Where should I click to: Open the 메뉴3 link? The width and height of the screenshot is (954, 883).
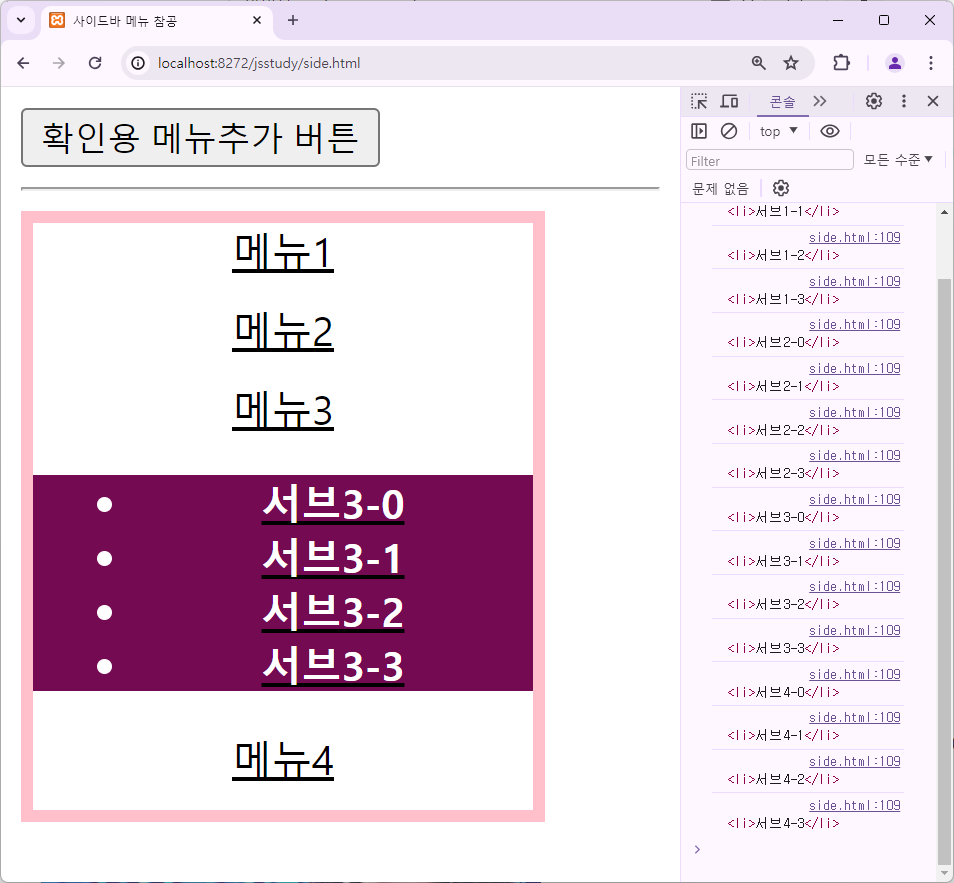click(283, 410)
